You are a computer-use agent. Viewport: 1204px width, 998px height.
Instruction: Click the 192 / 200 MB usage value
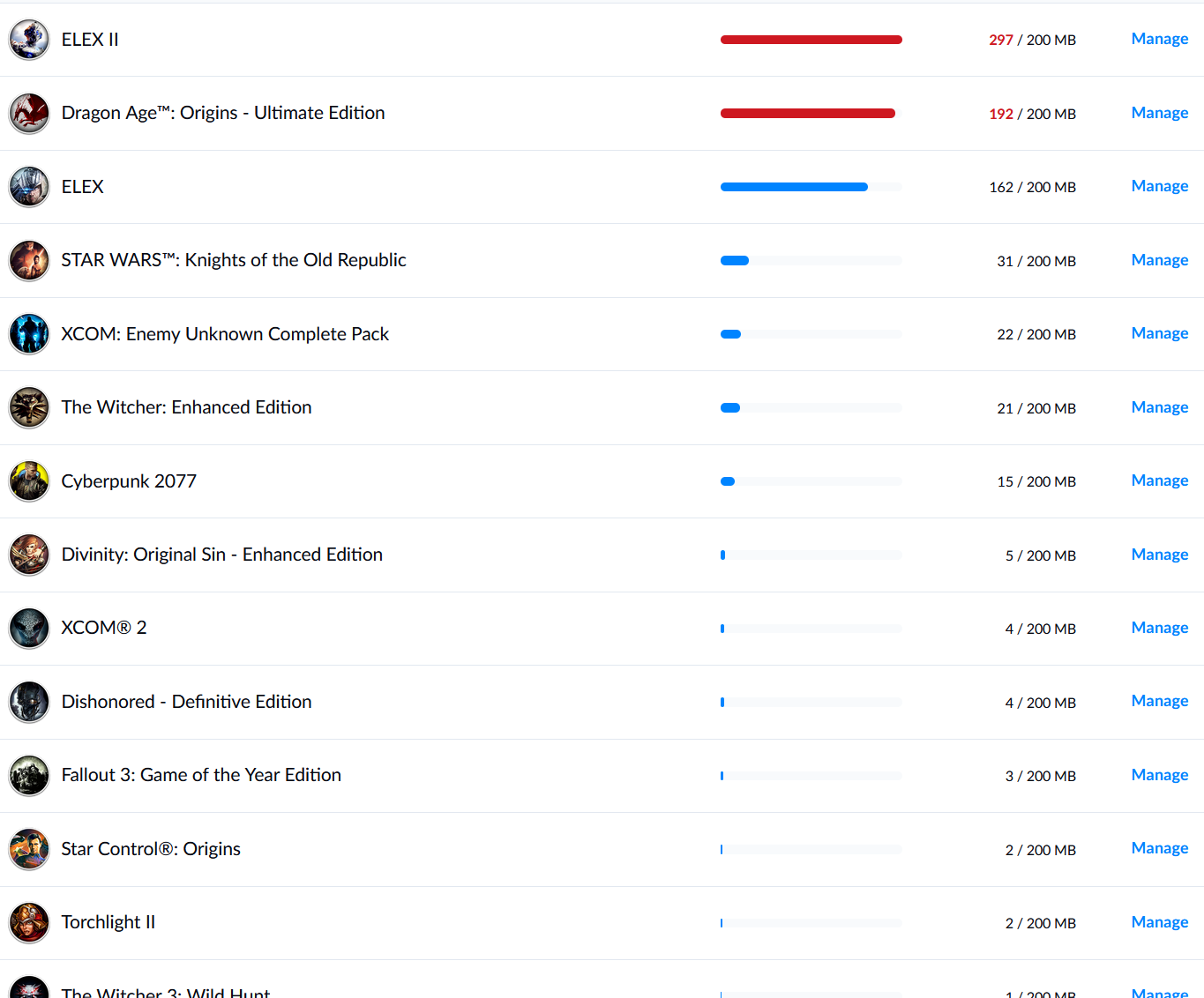(x=1032, y=115)
